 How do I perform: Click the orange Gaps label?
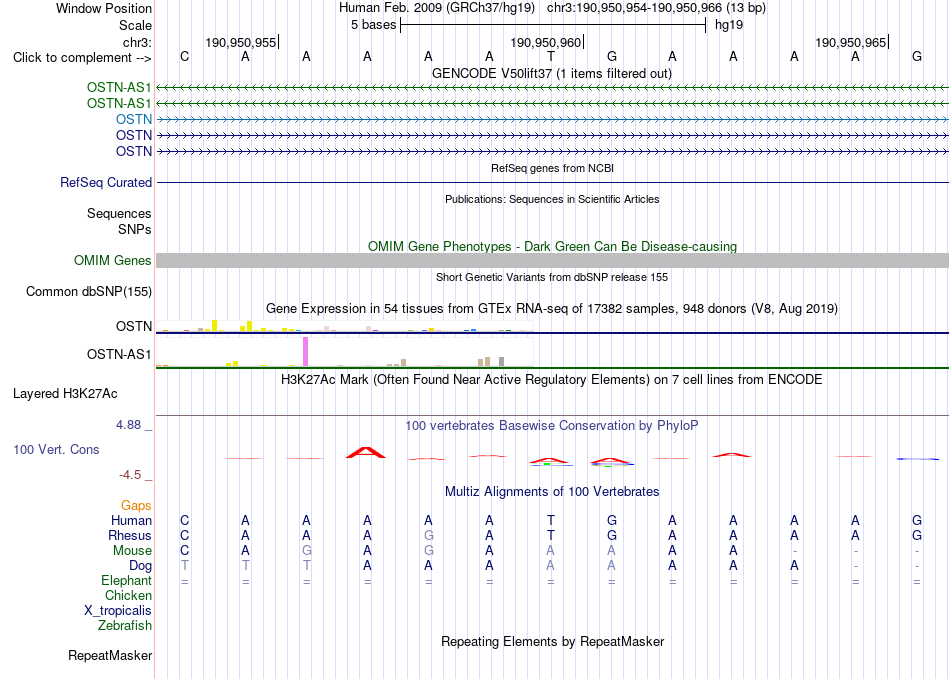tap(136, 505)
